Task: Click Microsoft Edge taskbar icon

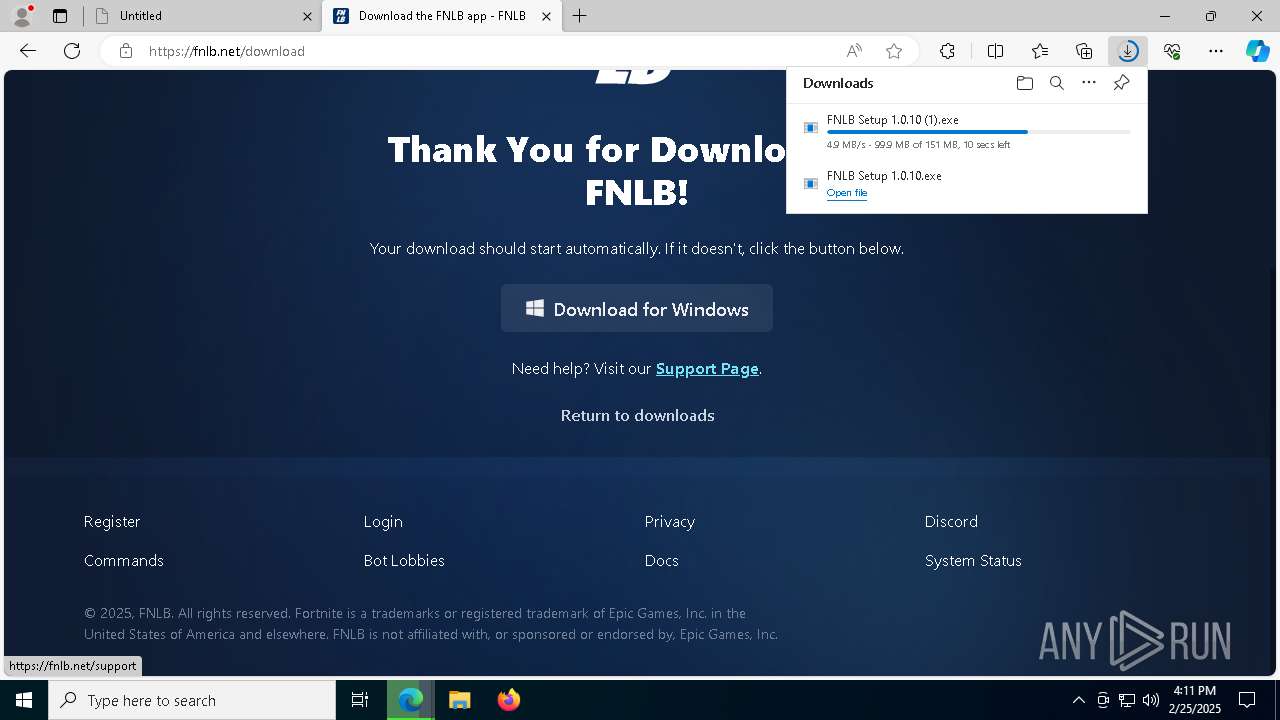Action: pyautogui.click(x=411, y=700)
